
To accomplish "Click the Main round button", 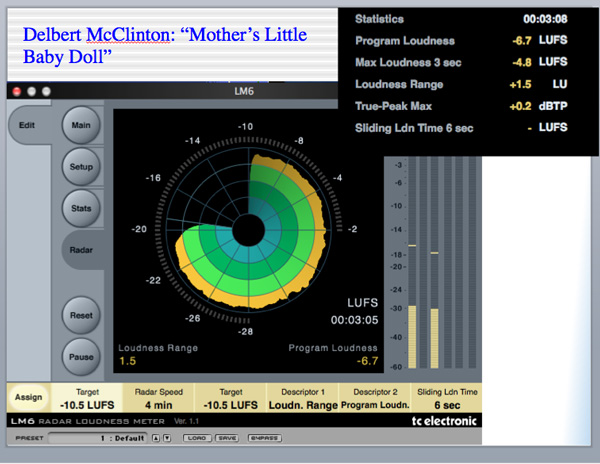I will pyautogui.click(x=81, y=125).
